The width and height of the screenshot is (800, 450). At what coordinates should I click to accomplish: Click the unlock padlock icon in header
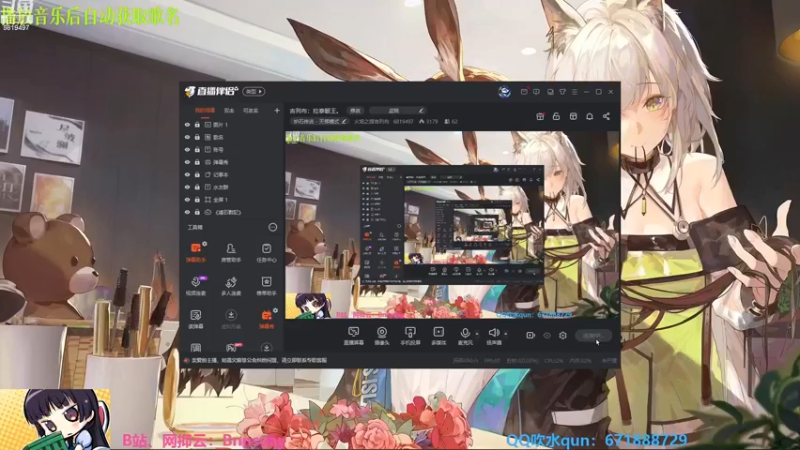[x=556, y=116]
